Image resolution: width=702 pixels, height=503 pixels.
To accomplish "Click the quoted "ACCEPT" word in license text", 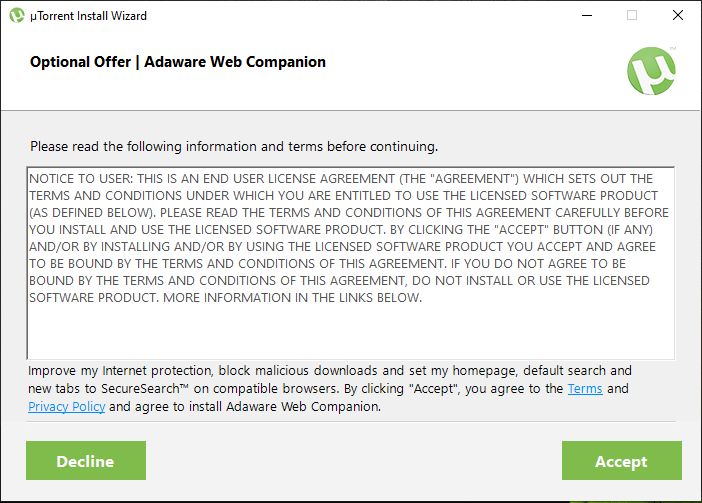I will pyautogui.click(x=522, y=230).
